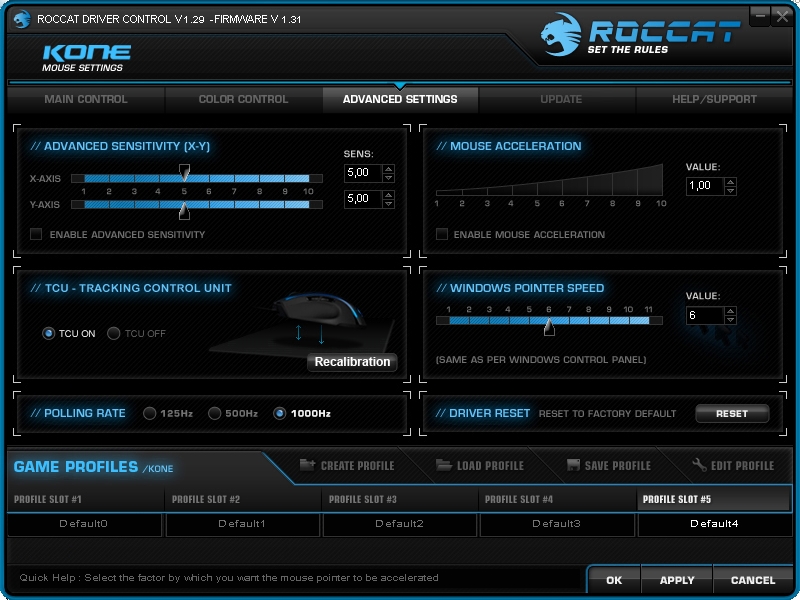The image size is (800, 600).
Task: Select Profile Slot #2 tab
Action: (x=243, y=499)
